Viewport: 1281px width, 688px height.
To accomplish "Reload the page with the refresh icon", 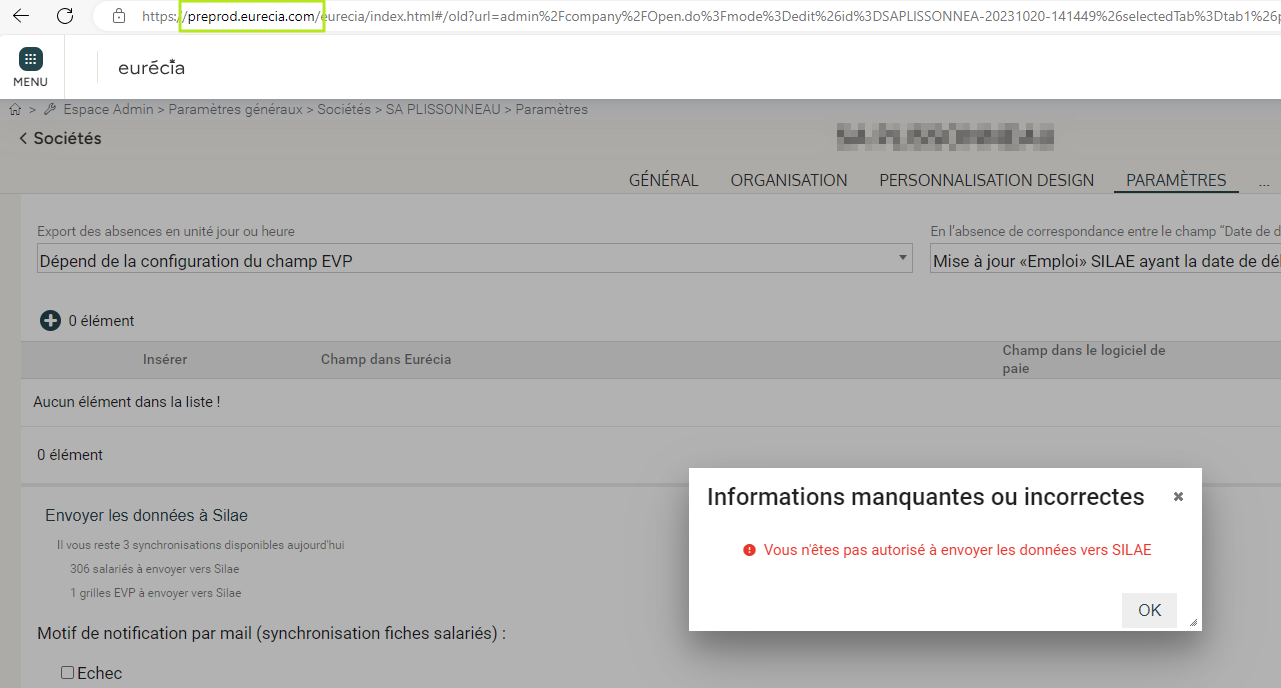I will click(65, 16).
